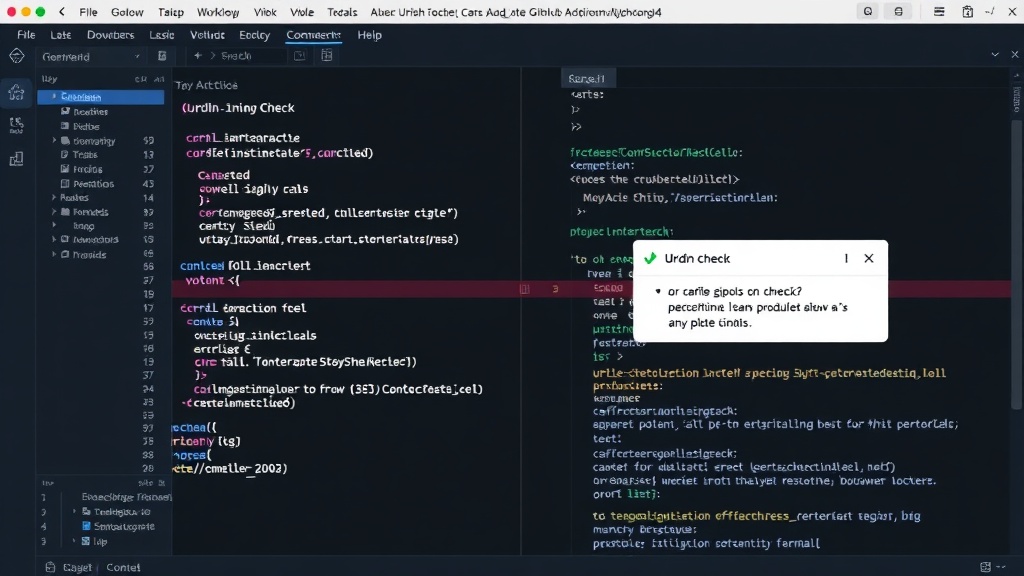Screen dimensions: 1024x576
Task: Close the Urdln check popup
Action: point(869,258)
